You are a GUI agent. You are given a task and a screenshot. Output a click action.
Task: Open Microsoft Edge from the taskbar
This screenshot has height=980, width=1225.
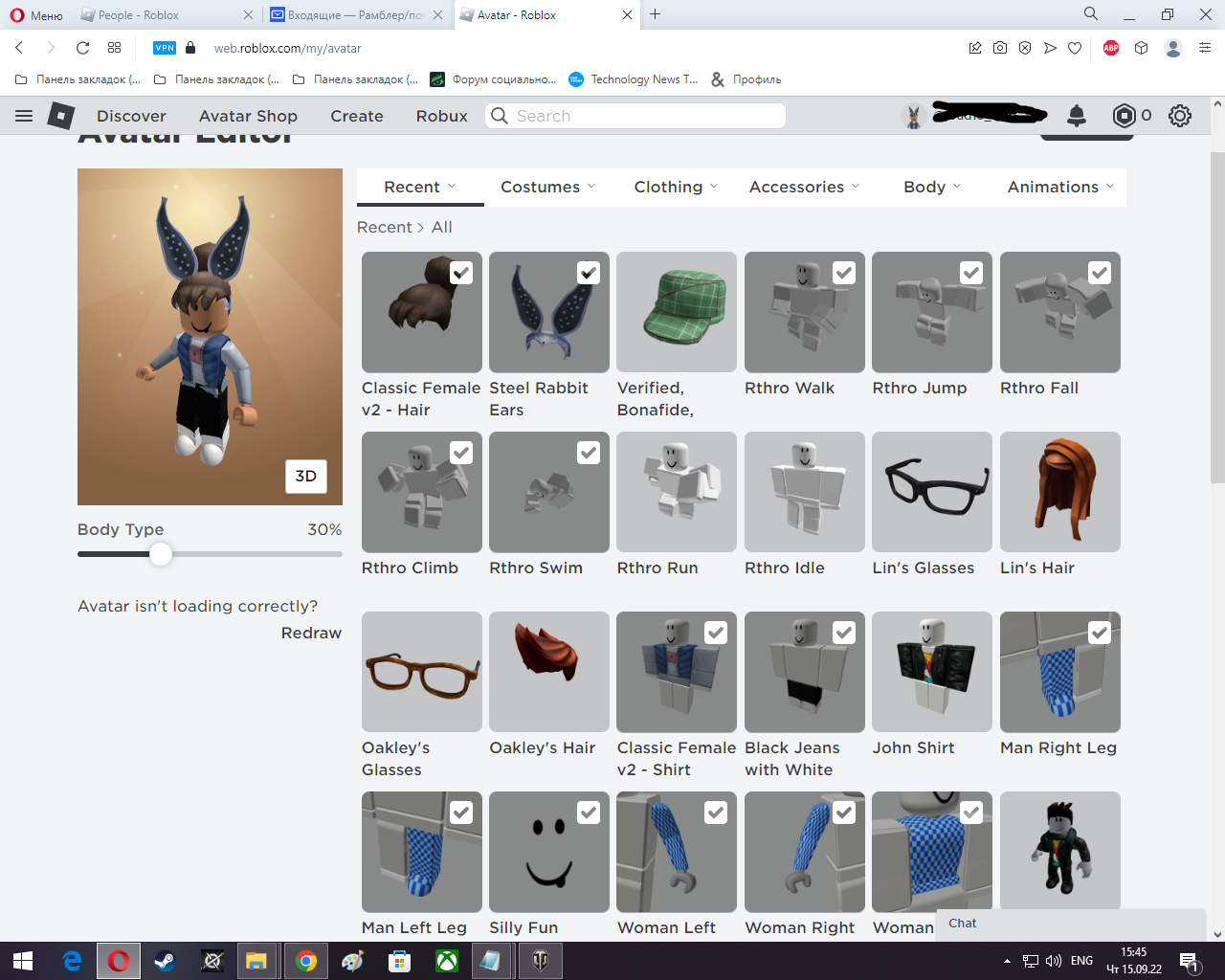click(x=72, y=961)
